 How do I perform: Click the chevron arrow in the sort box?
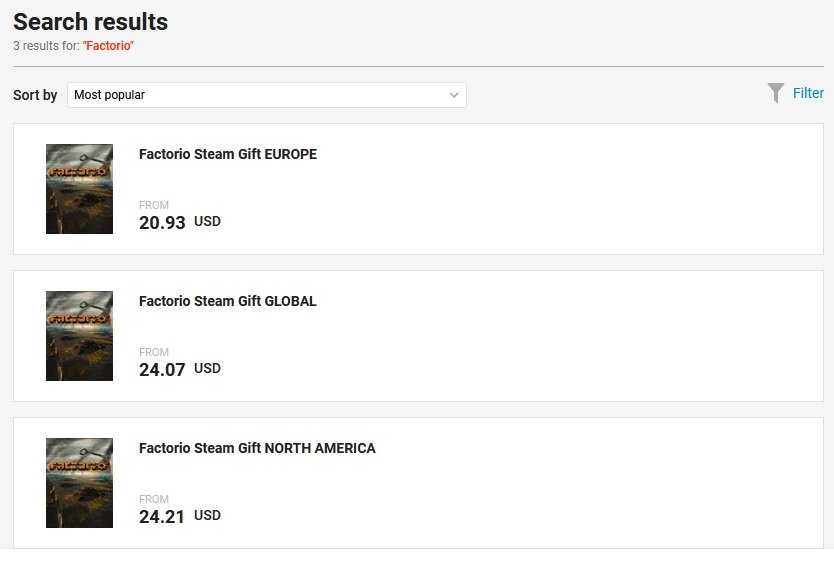454,95
